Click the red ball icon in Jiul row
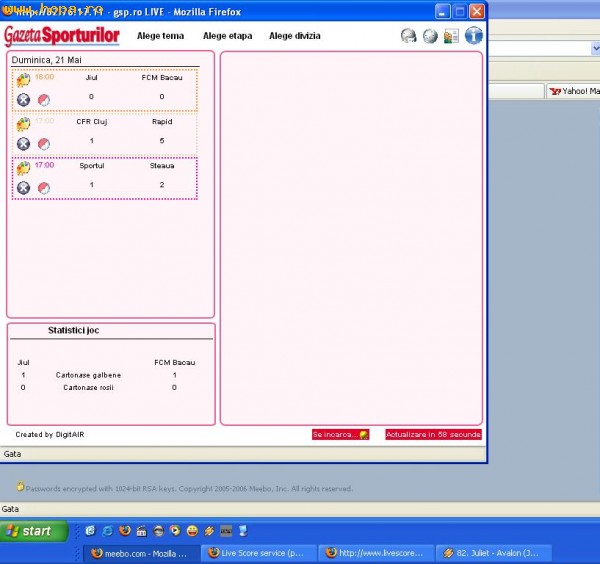This screenshot has height=564, width=600. 44,100
